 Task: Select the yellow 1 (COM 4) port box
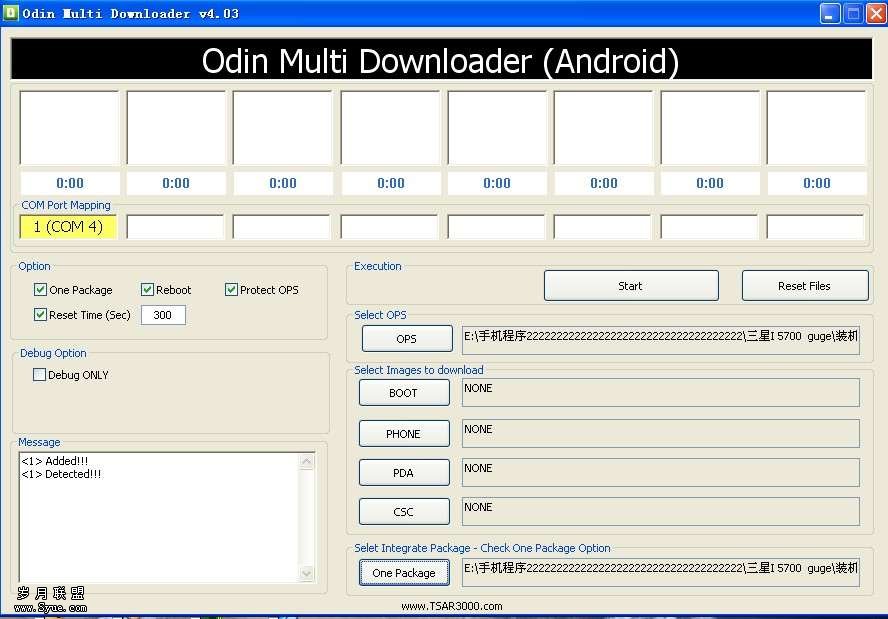click(68, 227)
